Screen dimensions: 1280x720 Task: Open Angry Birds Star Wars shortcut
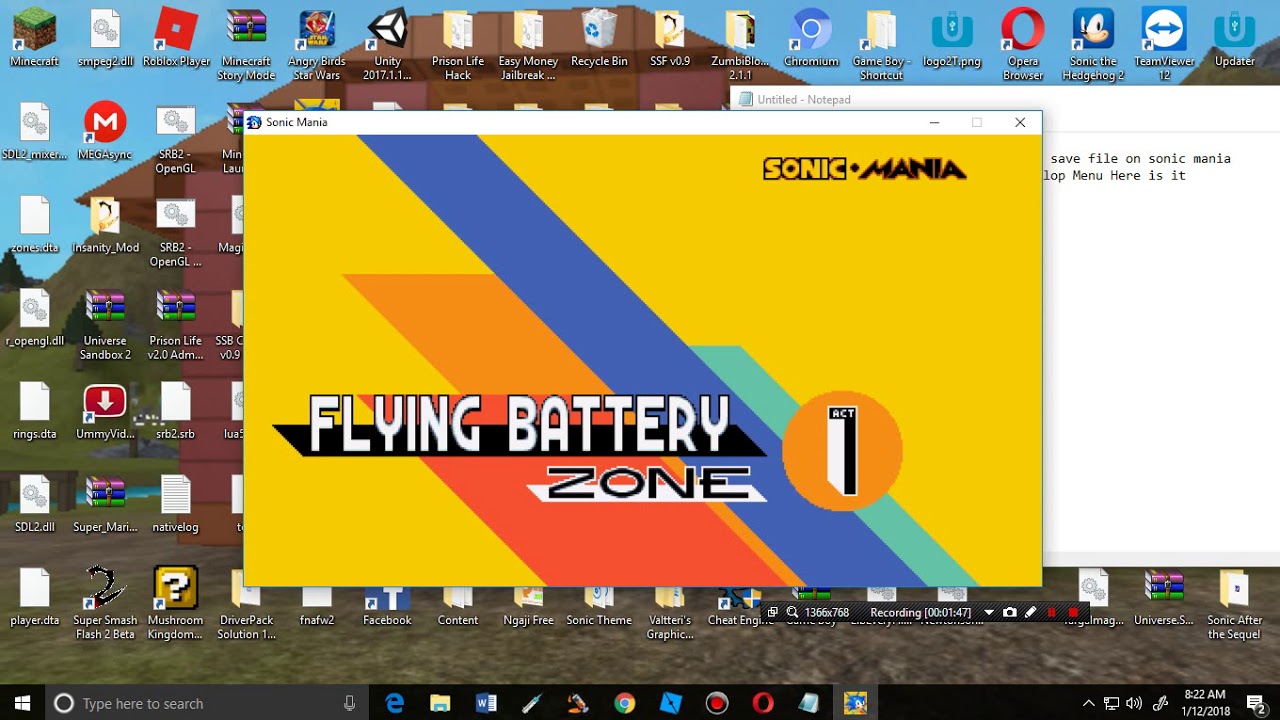click(x=317, y=46)
